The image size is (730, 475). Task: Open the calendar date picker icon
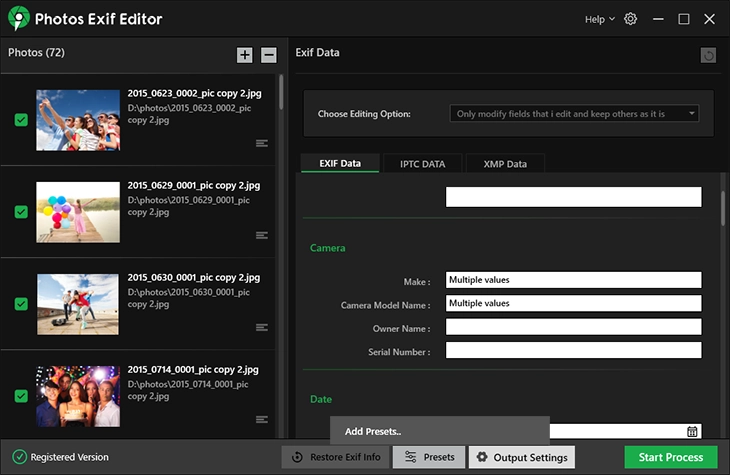pos(692,431)
